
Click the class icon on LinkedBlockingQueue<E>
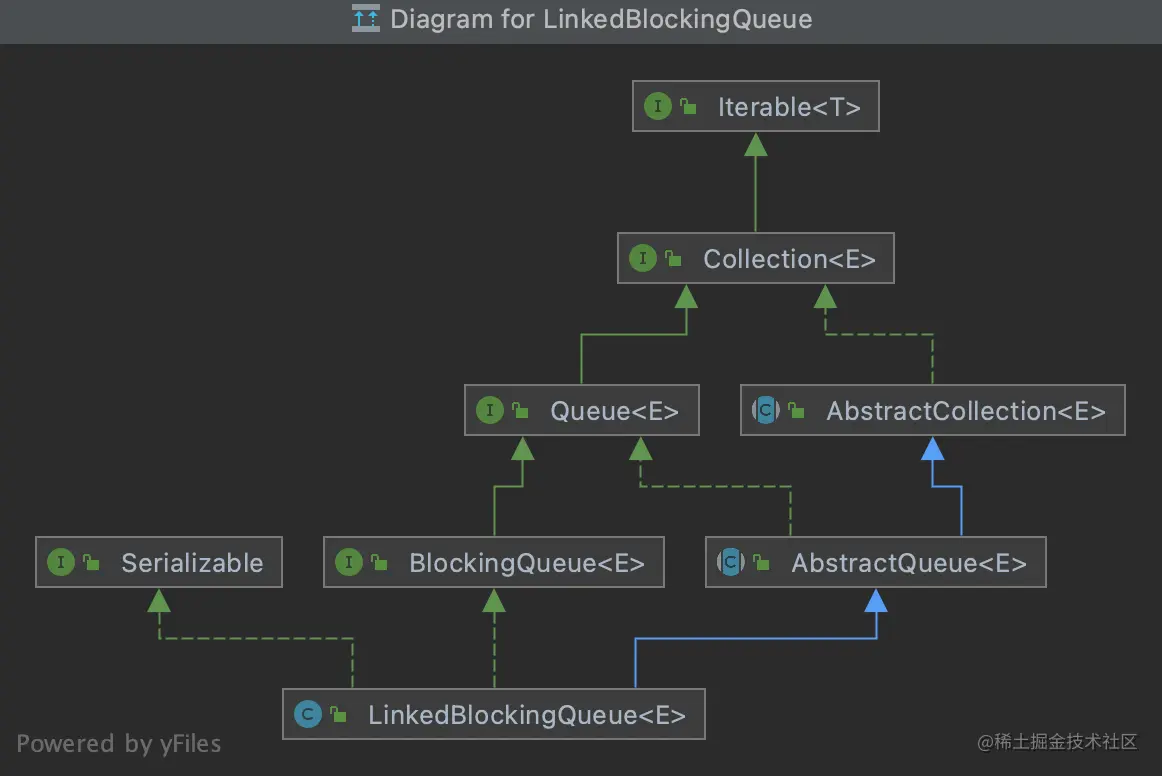click(307, 714)
